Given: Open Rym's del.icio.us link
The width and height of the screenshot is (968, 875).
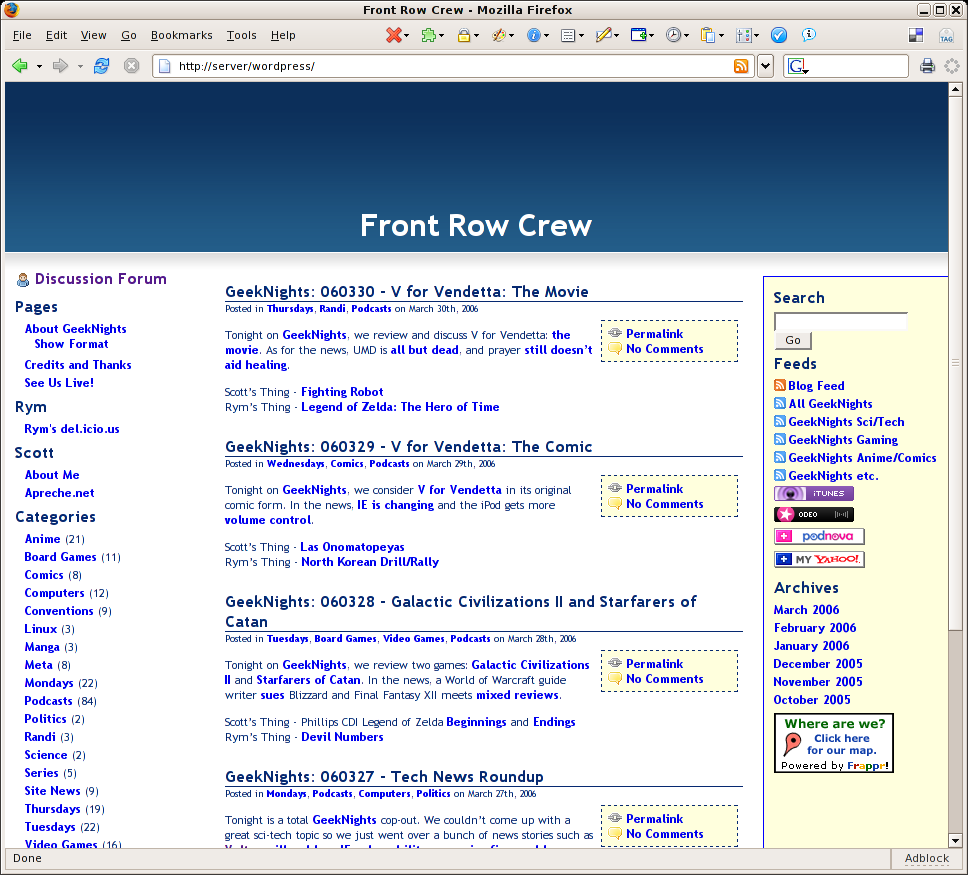Looking at the screenshot, I should coord(72,429).
